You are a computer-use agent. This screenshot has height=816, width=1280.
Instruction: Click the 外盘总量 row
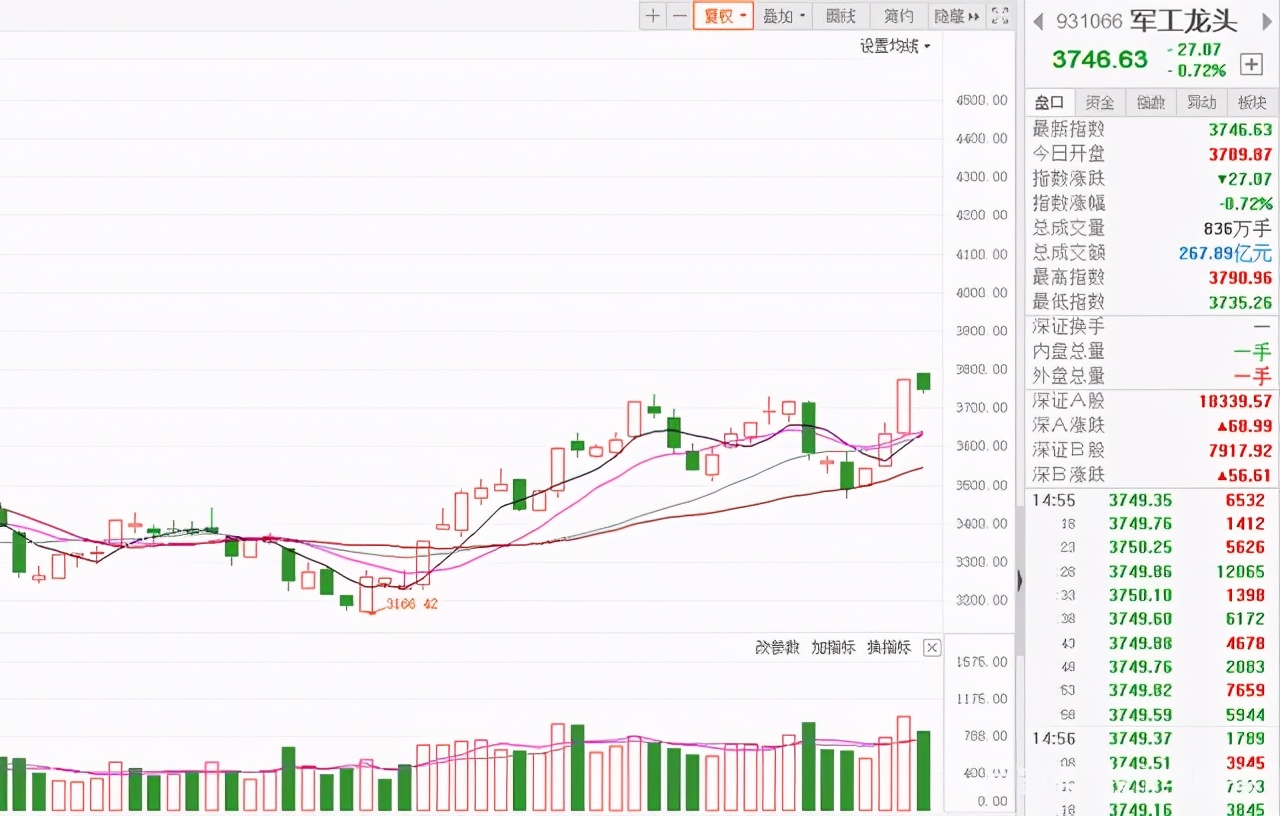pyautogui.click(x=1152, y=376)
